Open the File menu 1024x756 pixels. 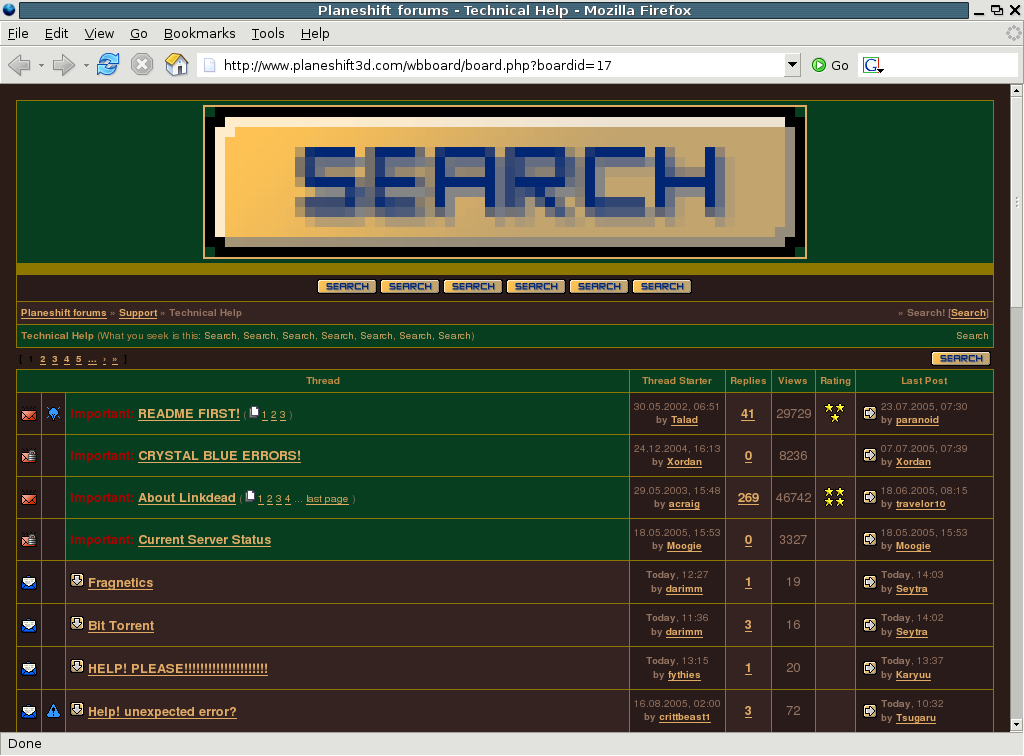click(x=18, y=33)
